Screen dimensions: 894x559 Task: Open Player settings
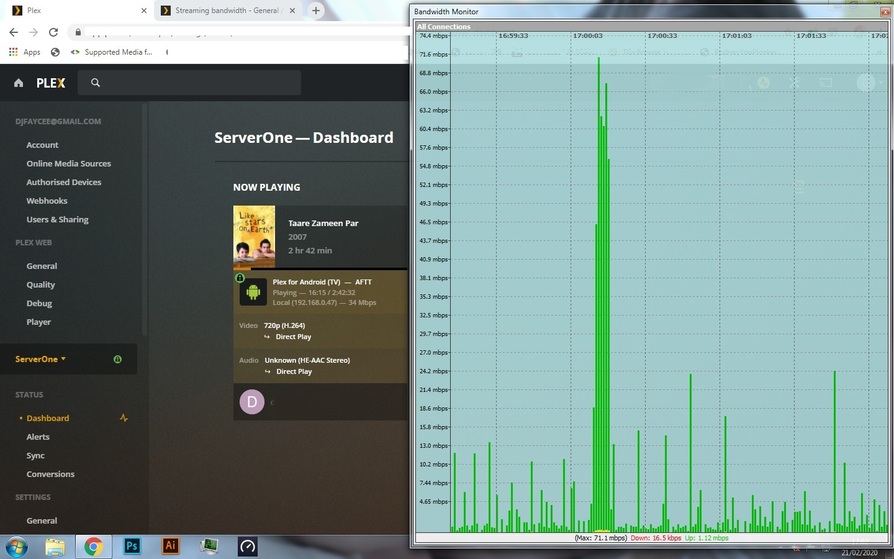pos(38,322)
